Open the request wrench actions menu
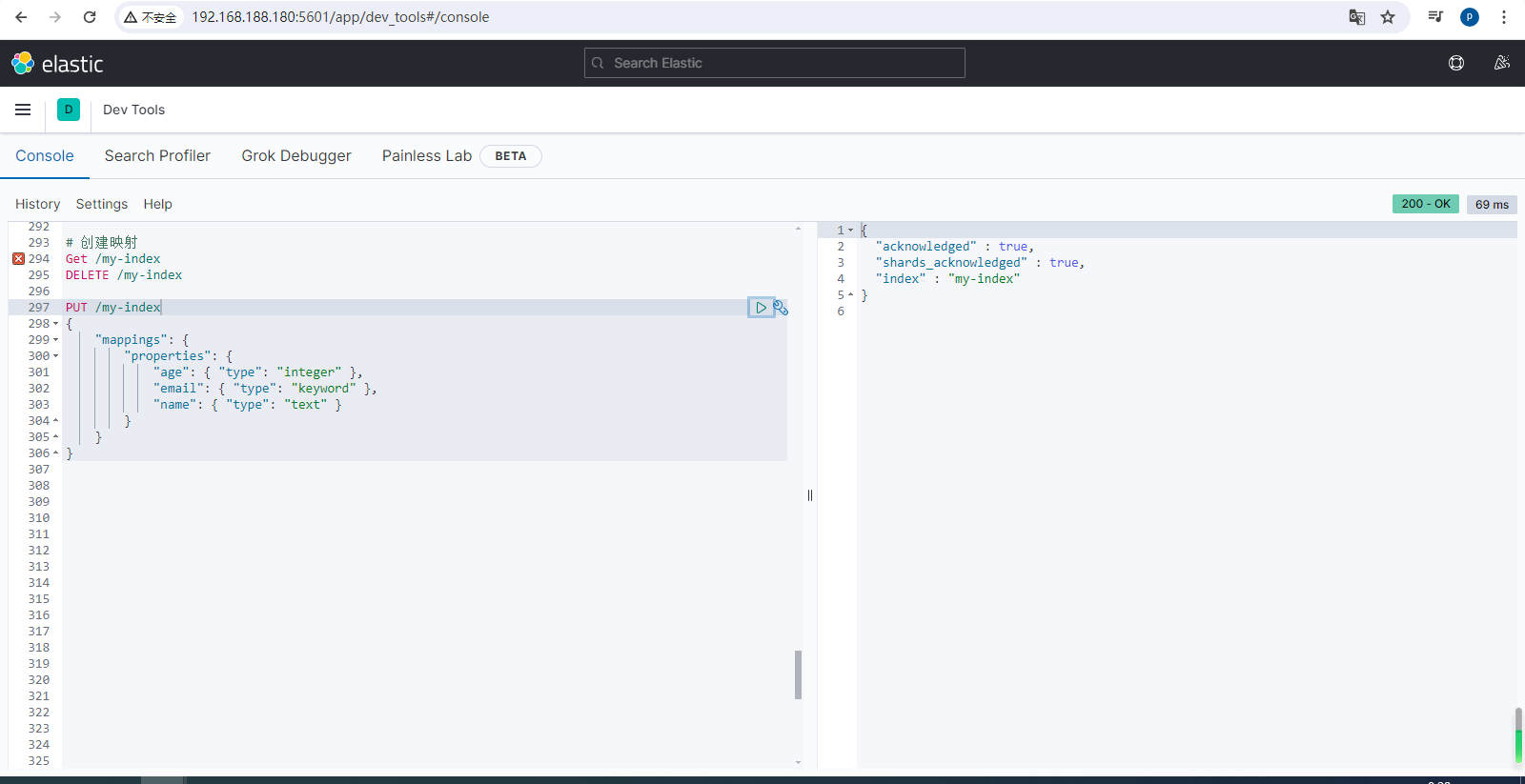The image size is (1525, 784). [x=781, y=308]
